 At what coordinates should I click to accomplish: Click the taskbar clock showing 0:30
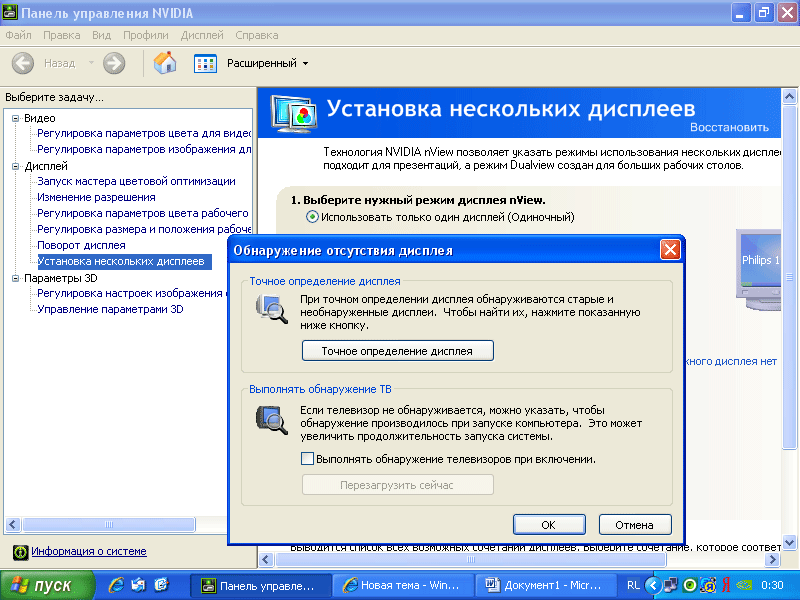click(772, 585)
